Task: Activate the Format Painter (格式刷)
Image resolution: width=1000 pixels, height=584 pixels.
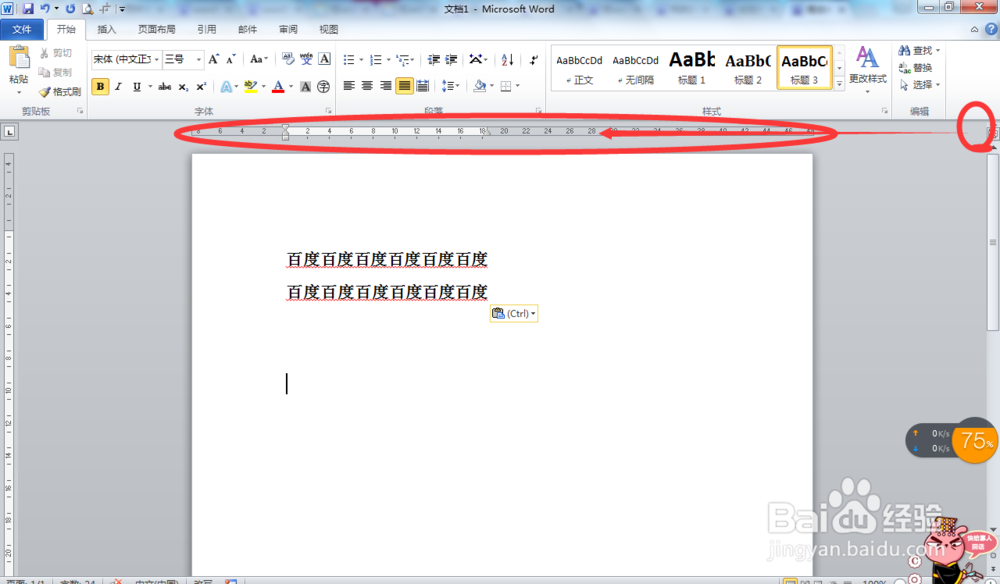Action: [60, 92]
